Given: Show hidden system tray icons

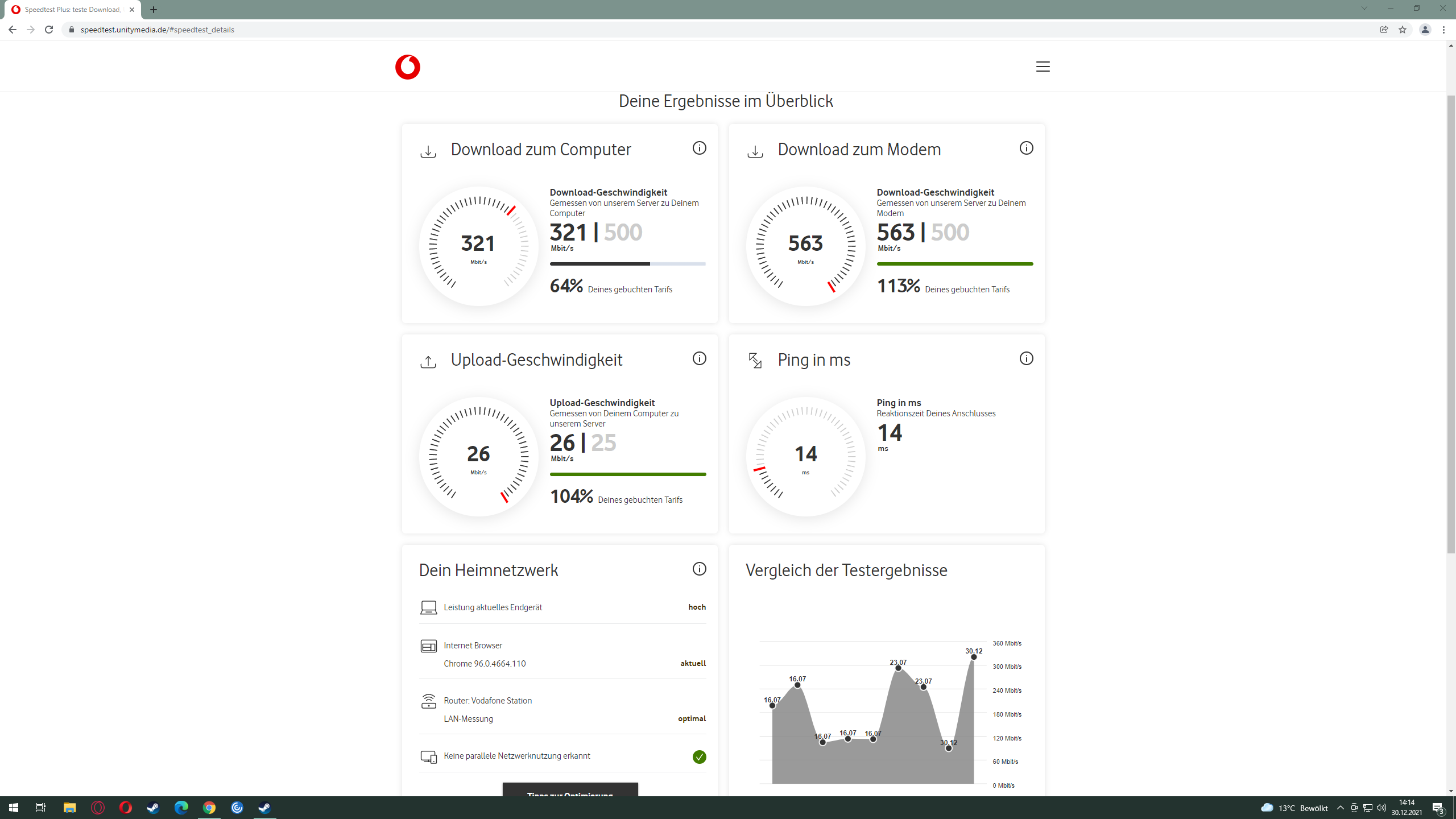Looking at the screenshot, I should point(1340,808).
